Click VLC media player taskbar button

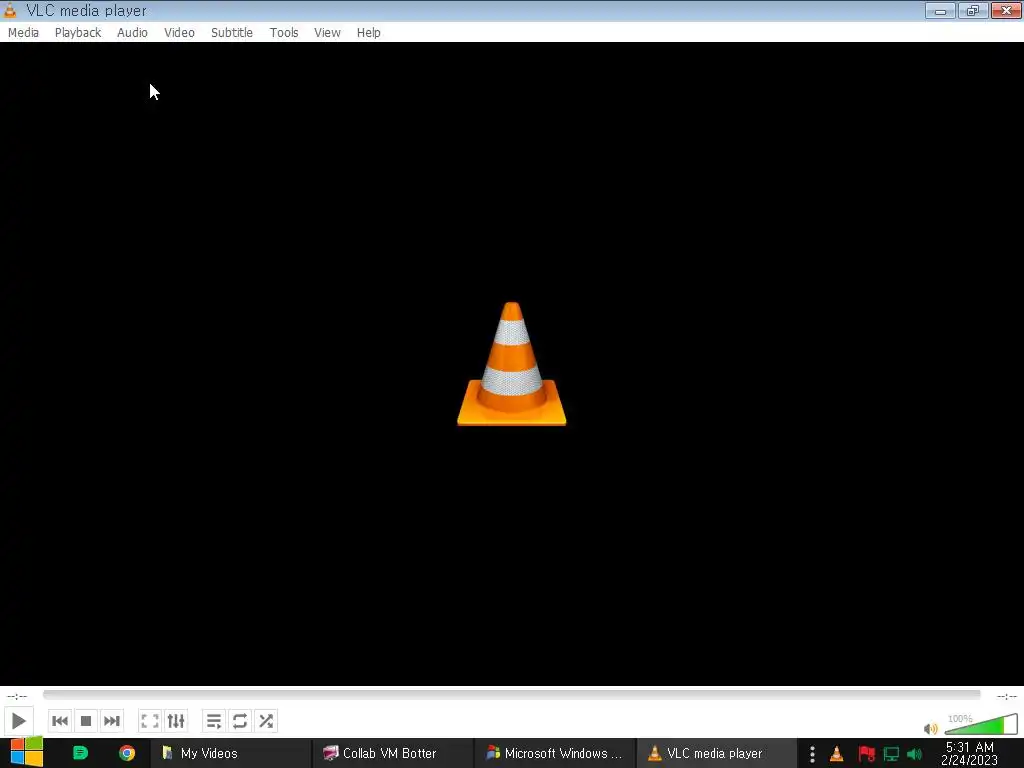click(716, 753)
